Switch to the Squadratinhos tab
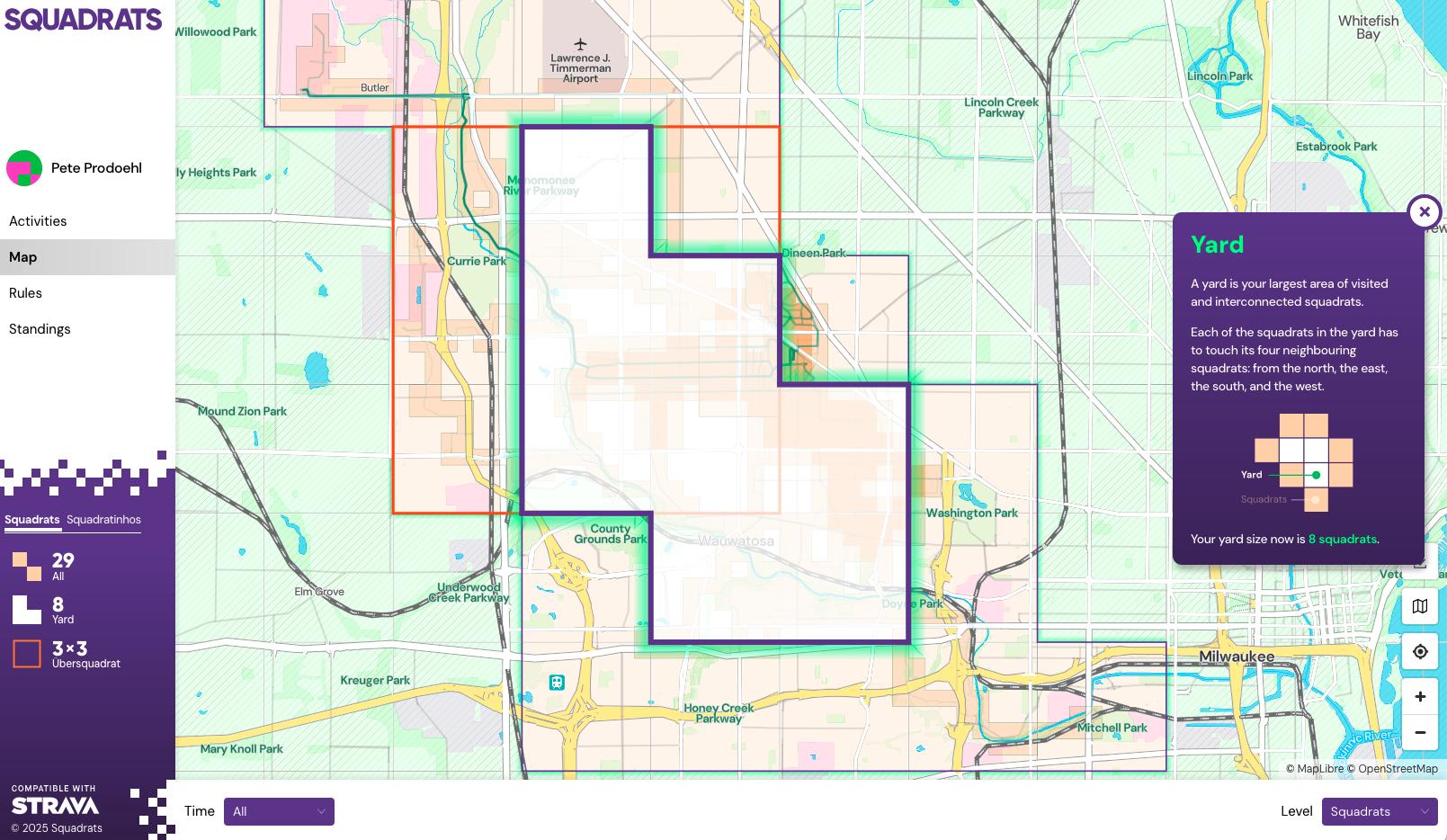The width and height of the screenshot is (1447, 840). point(103,520)
